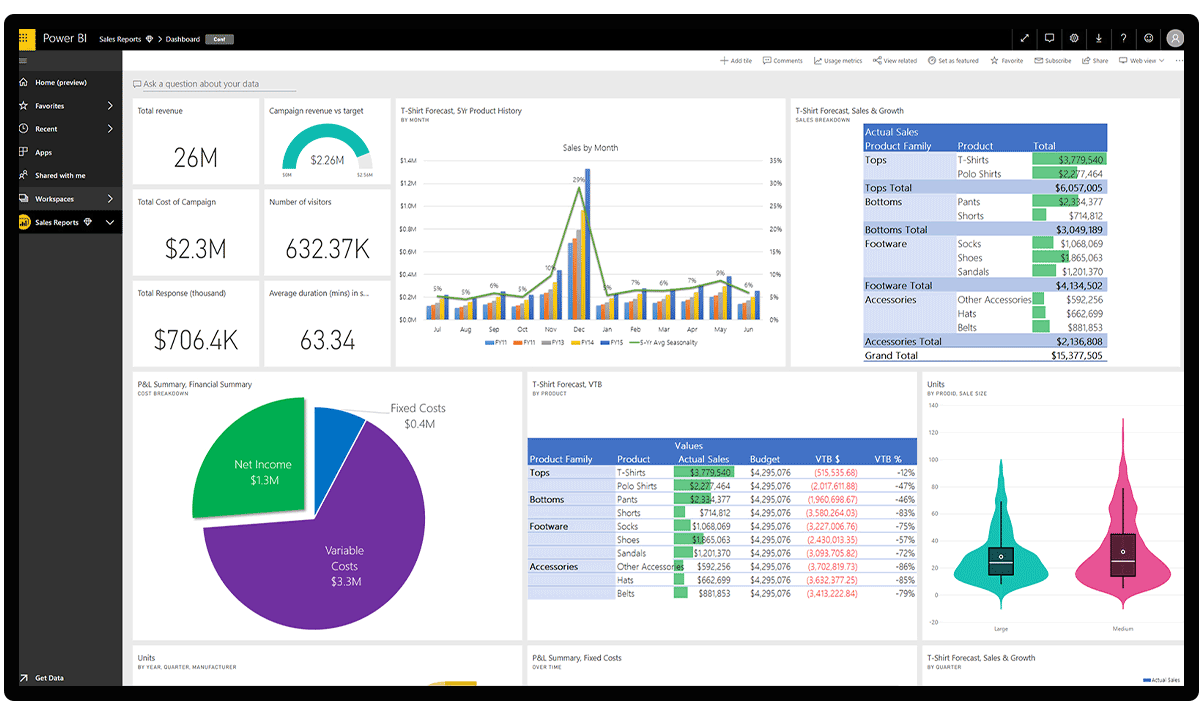Open the Usage metrics icon
1200x715 pixels.
click(837, 60)
